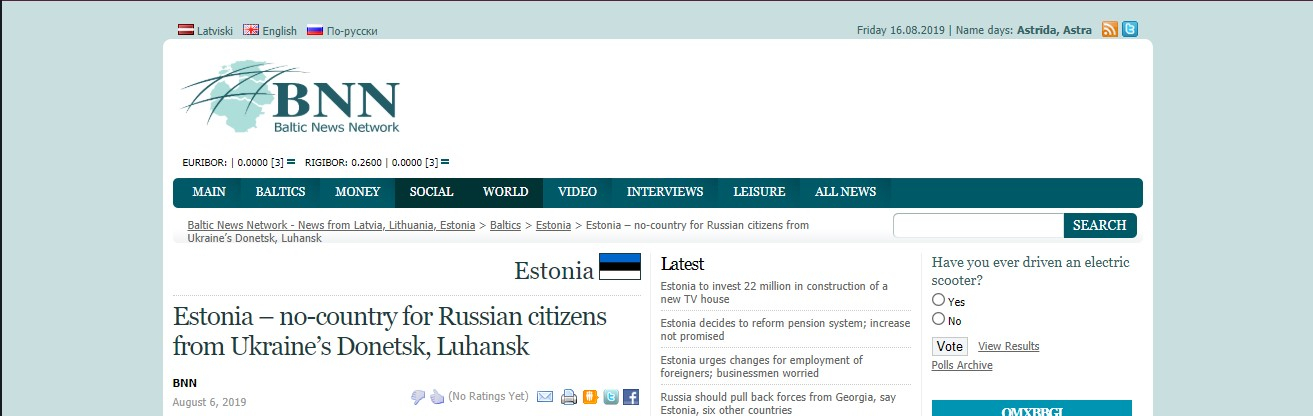The width and height of the screenshot is (1313, 416).
Task: Open the WORLD menu item
Action: (506, 192)
